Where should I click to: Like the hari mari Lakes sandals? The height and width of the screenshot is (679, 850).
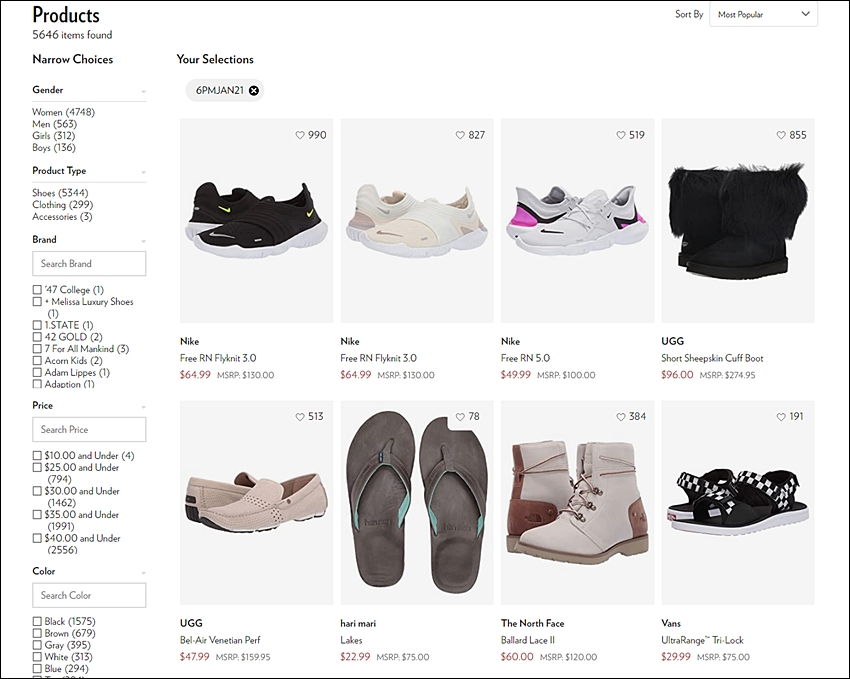pos(461,417)
